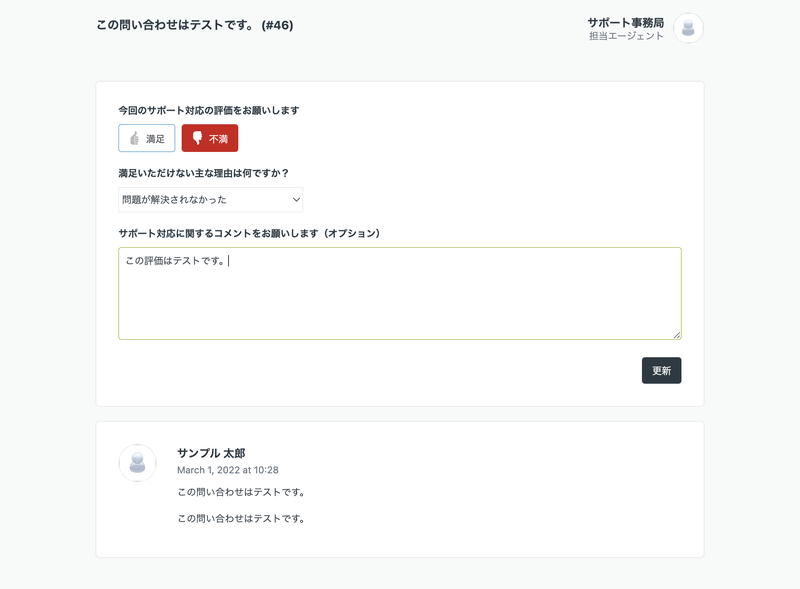Select the 満足 rating text

(x=155, y=139)
